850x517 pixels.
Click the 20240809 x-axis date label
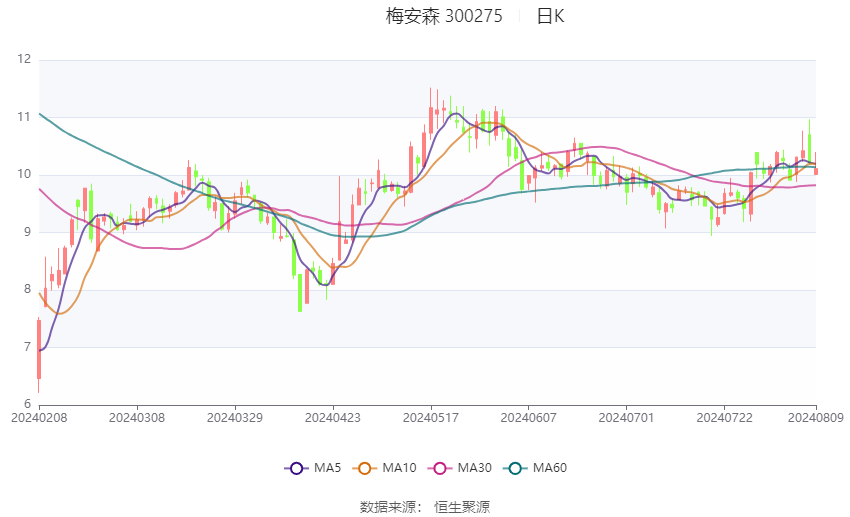(x=816, y=418)
